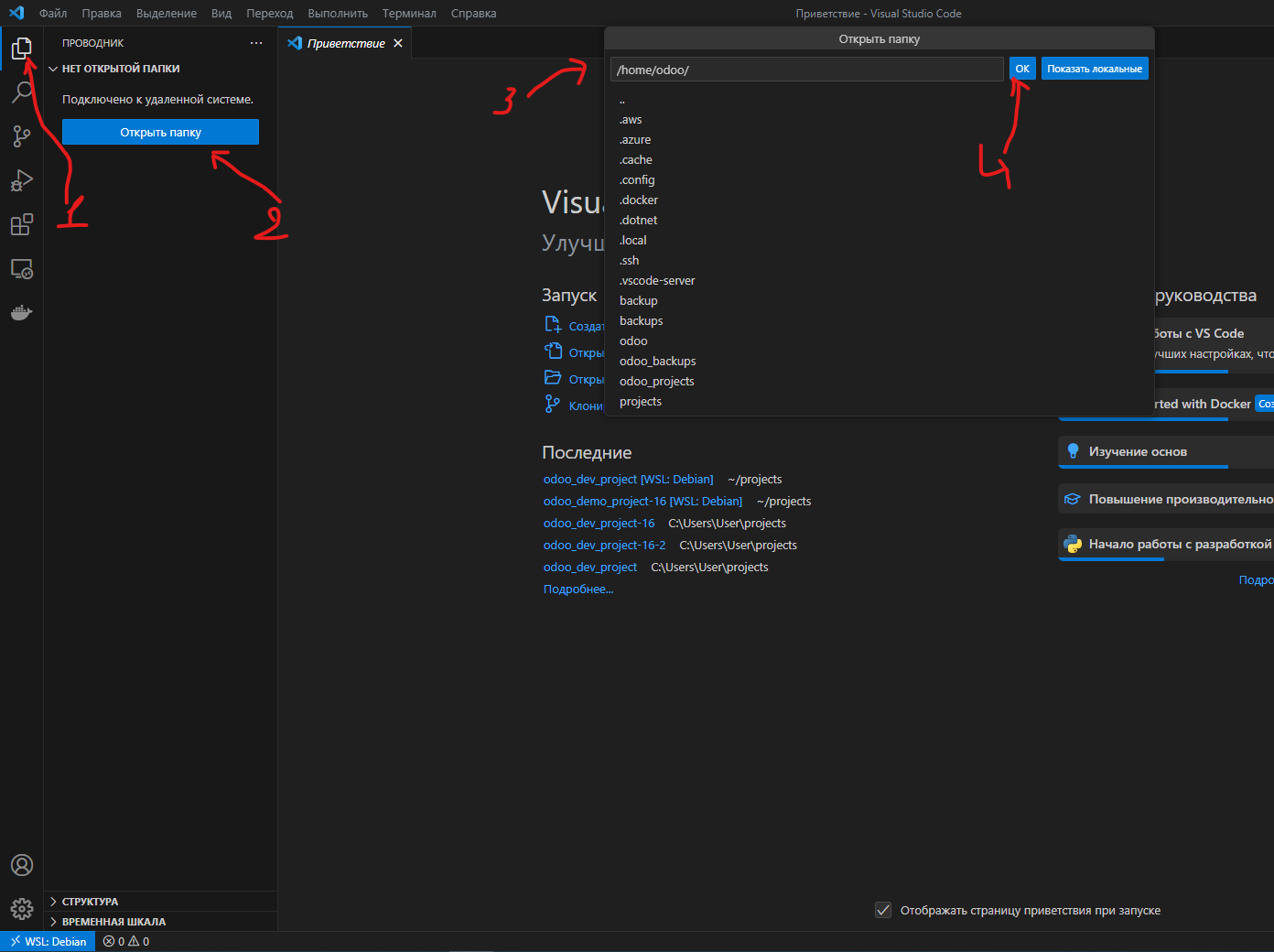Click the Python icon beside Начало работы с разработкой

coord(1073,544)
